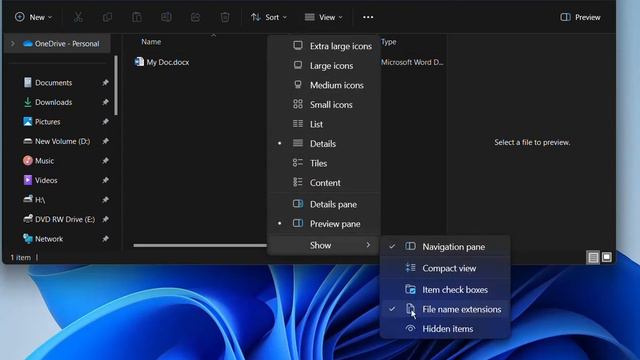
Task: Click the Music icon in sidebar
Action: tap(27, 160)
